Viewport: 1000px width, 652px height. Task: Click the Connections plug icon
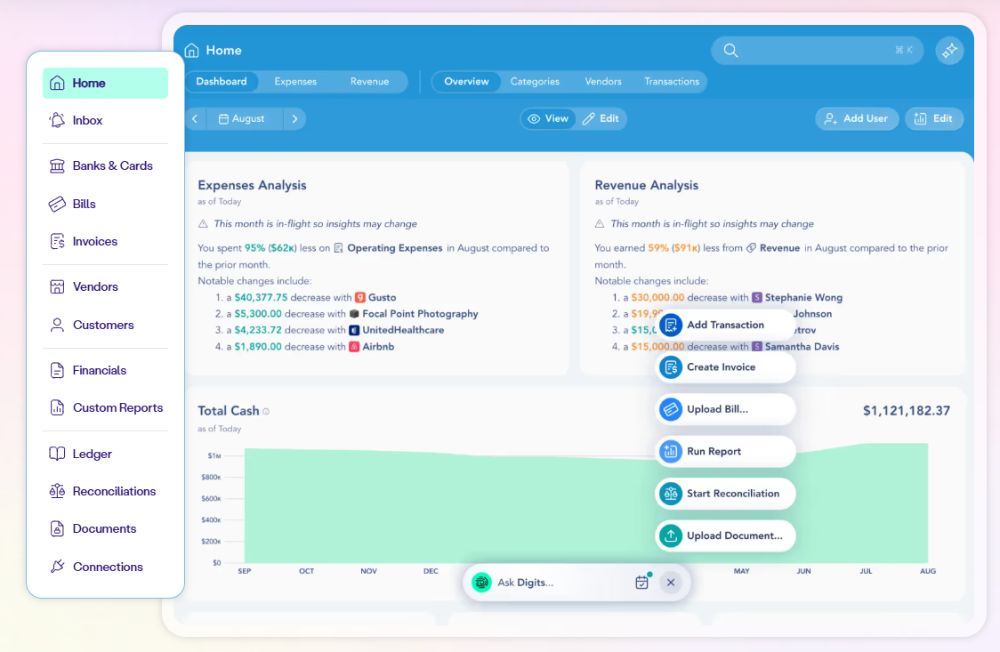click(x=57, y=567)
